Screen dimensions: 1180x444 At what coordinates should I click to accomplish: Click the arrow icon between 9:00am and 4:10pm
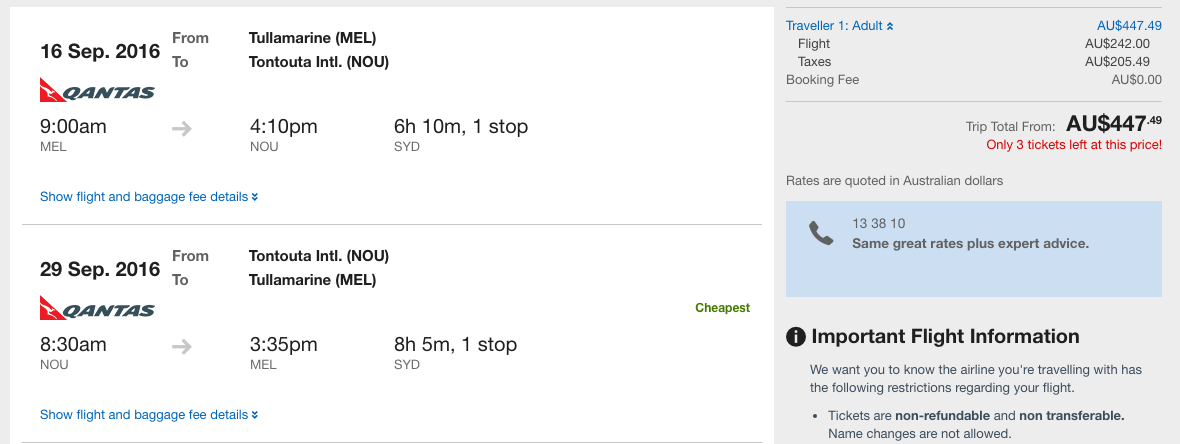181,129
